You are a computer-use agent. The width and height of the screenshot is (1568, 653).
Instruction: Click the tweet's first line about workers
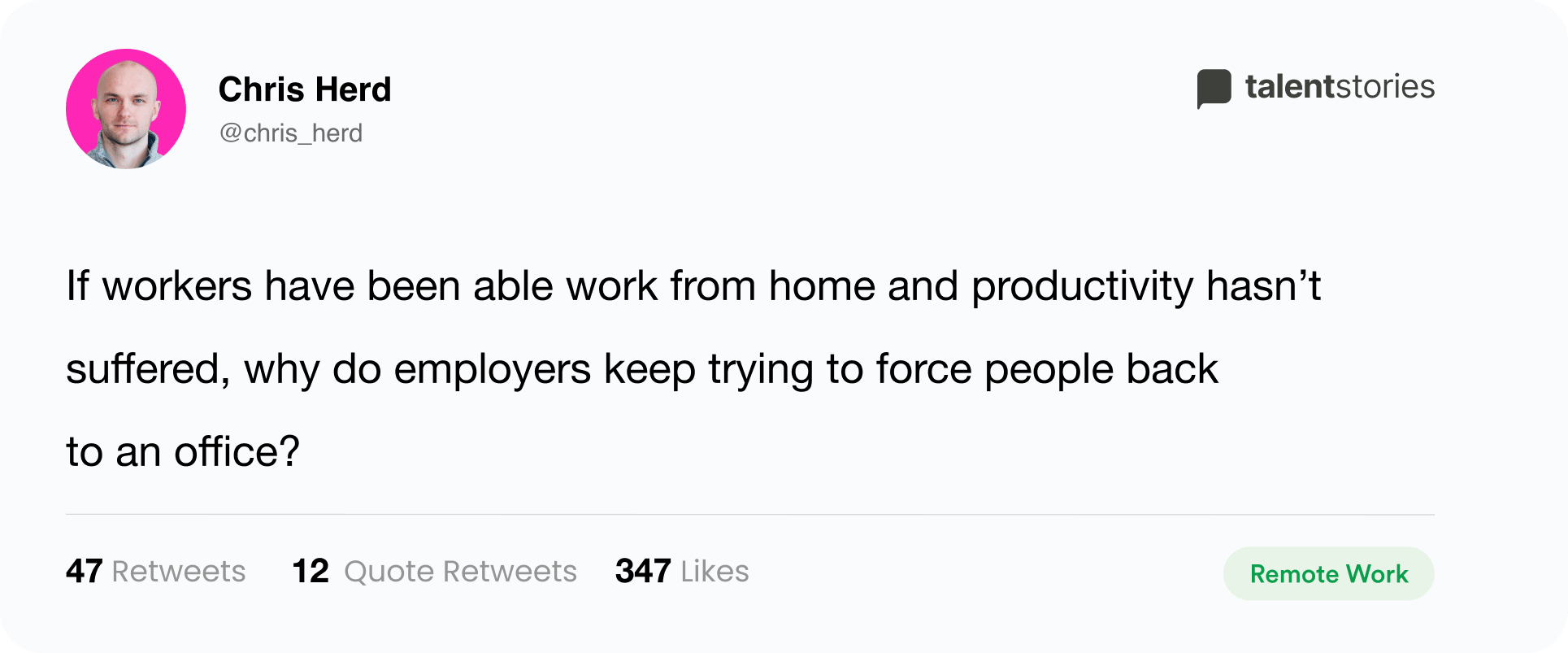pyautogui.click(x=693, y=287)
